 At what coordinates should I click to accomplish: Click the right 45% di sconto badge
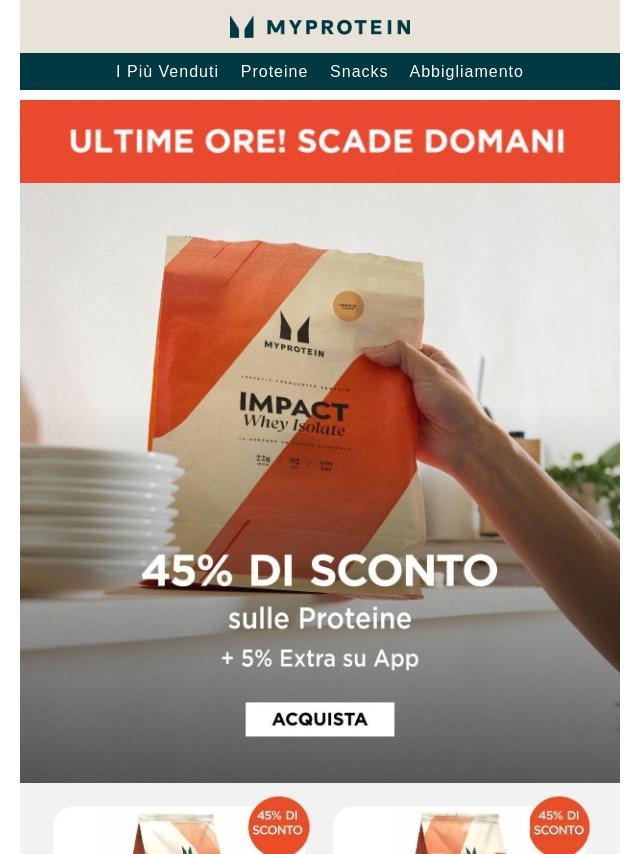coord(559,823)
